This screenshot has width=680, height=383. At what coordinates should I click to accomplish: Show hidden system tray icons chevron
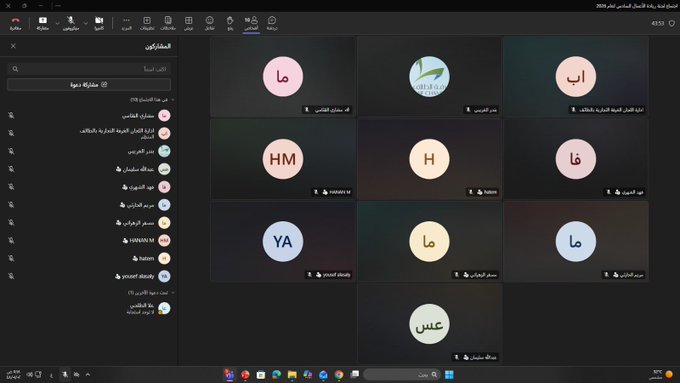88,374
